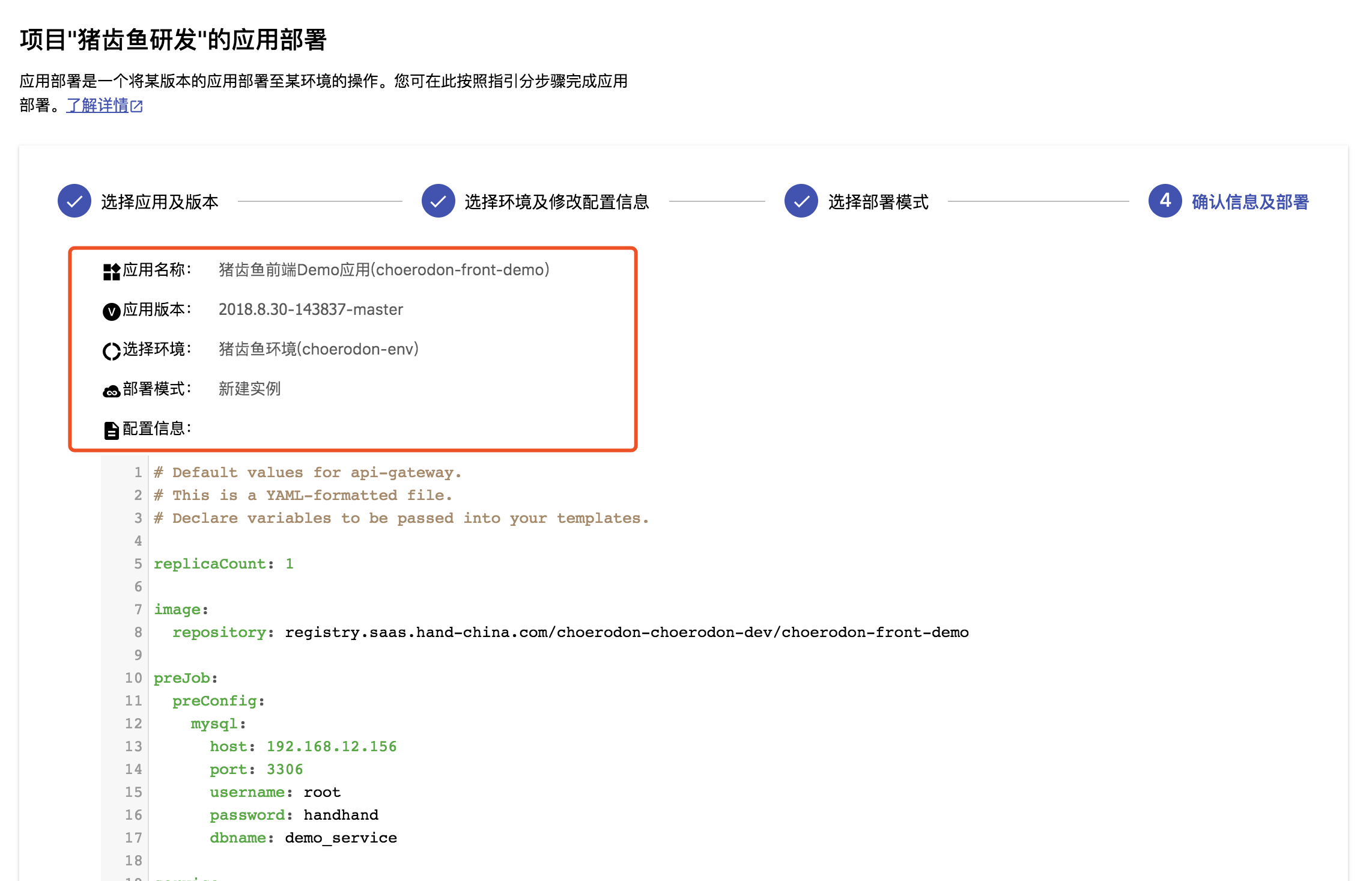1372x881 pixels.
Task: Click line number 13 in the gutter
Action: [133, 746]
